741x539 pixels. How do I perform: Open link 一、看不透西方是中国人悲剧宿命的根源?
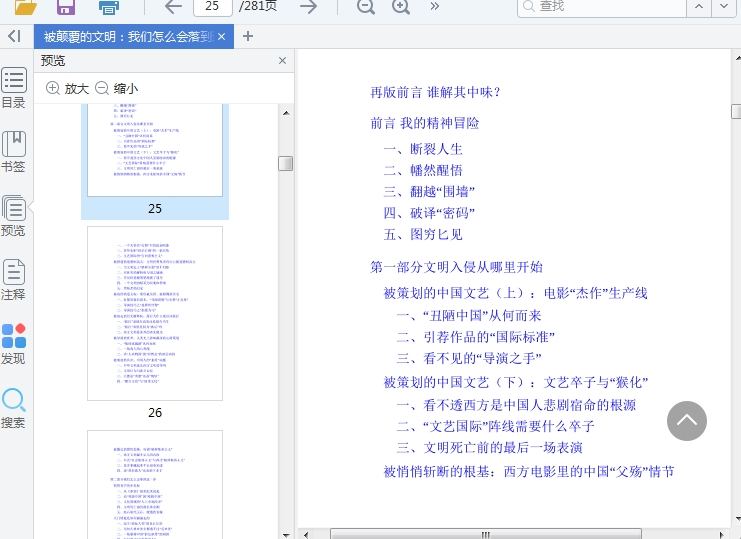tap(516, 405)
